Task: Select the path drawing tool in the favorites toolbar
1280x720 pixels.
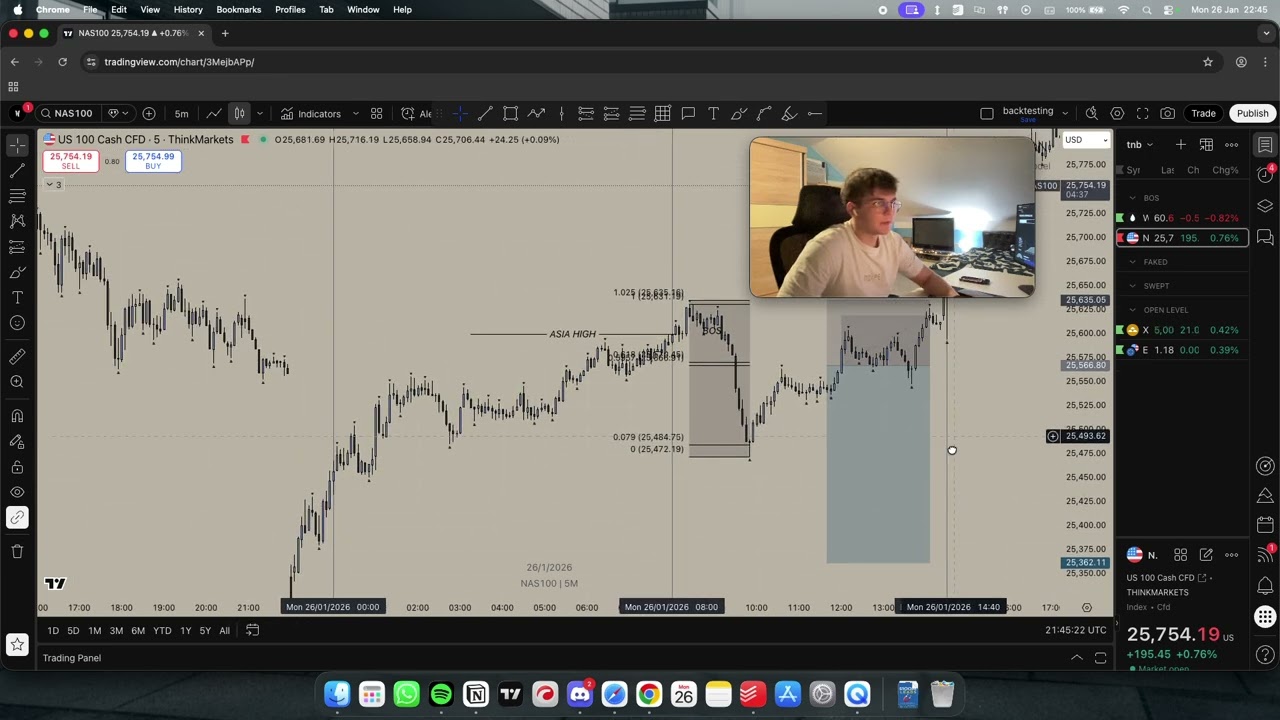Action: pos(536,113)
